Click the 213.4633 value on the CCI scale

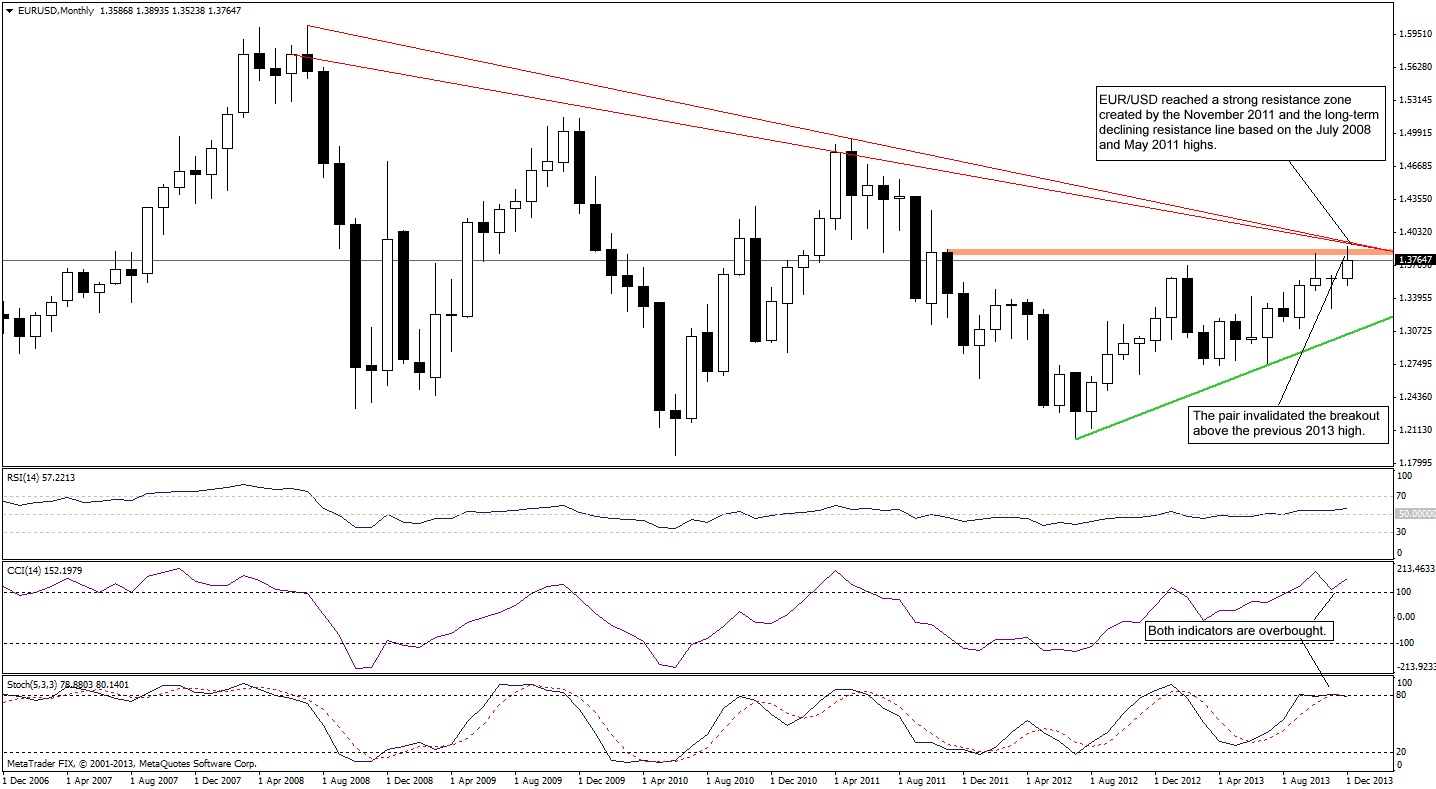pyautogui.click(x=1416, y=568)
